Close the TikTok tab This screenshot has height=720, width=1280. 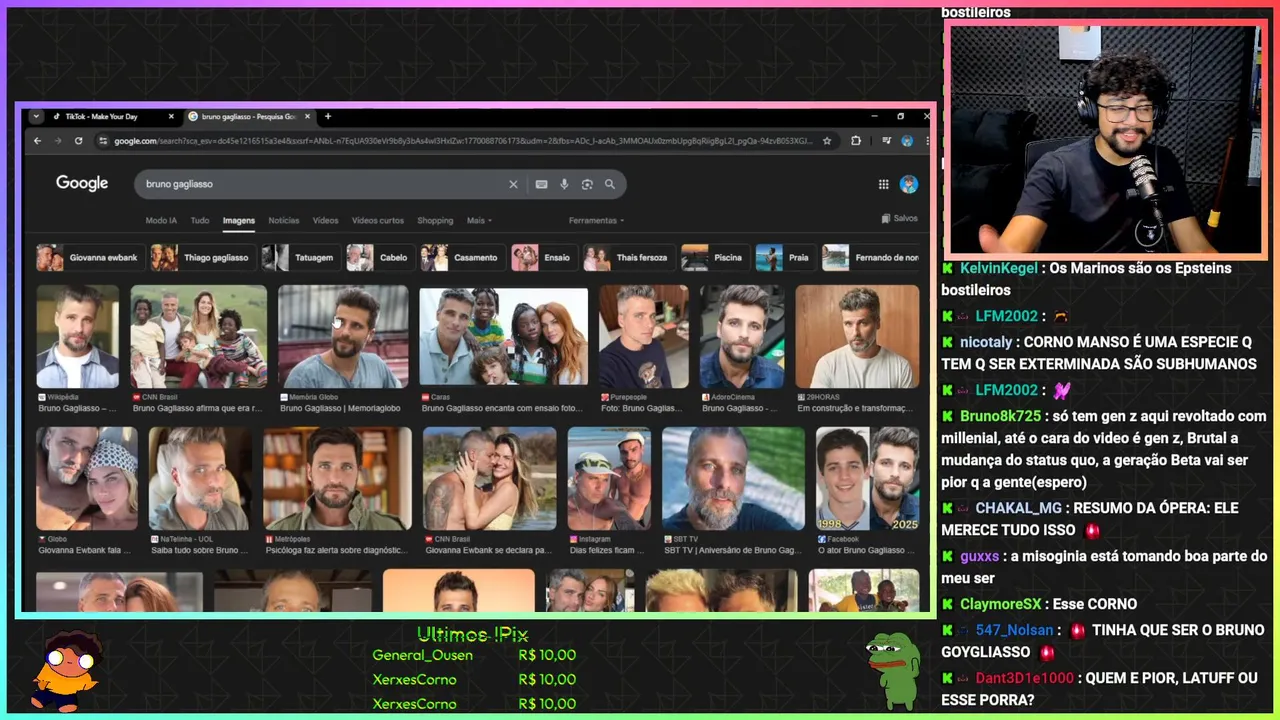[171, 116]
